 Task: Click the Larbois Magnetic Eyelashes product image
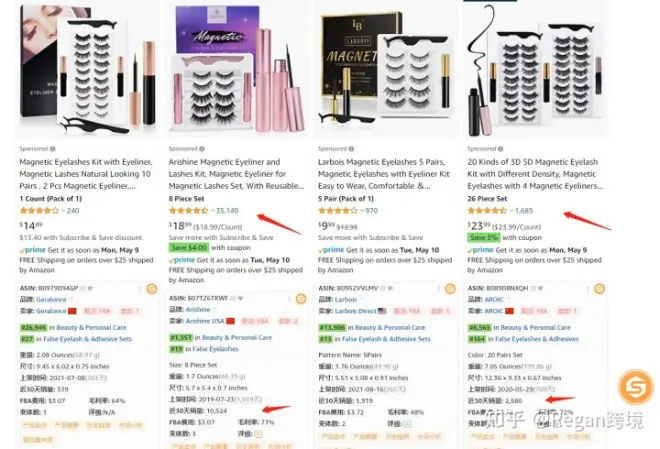[386, 69]
